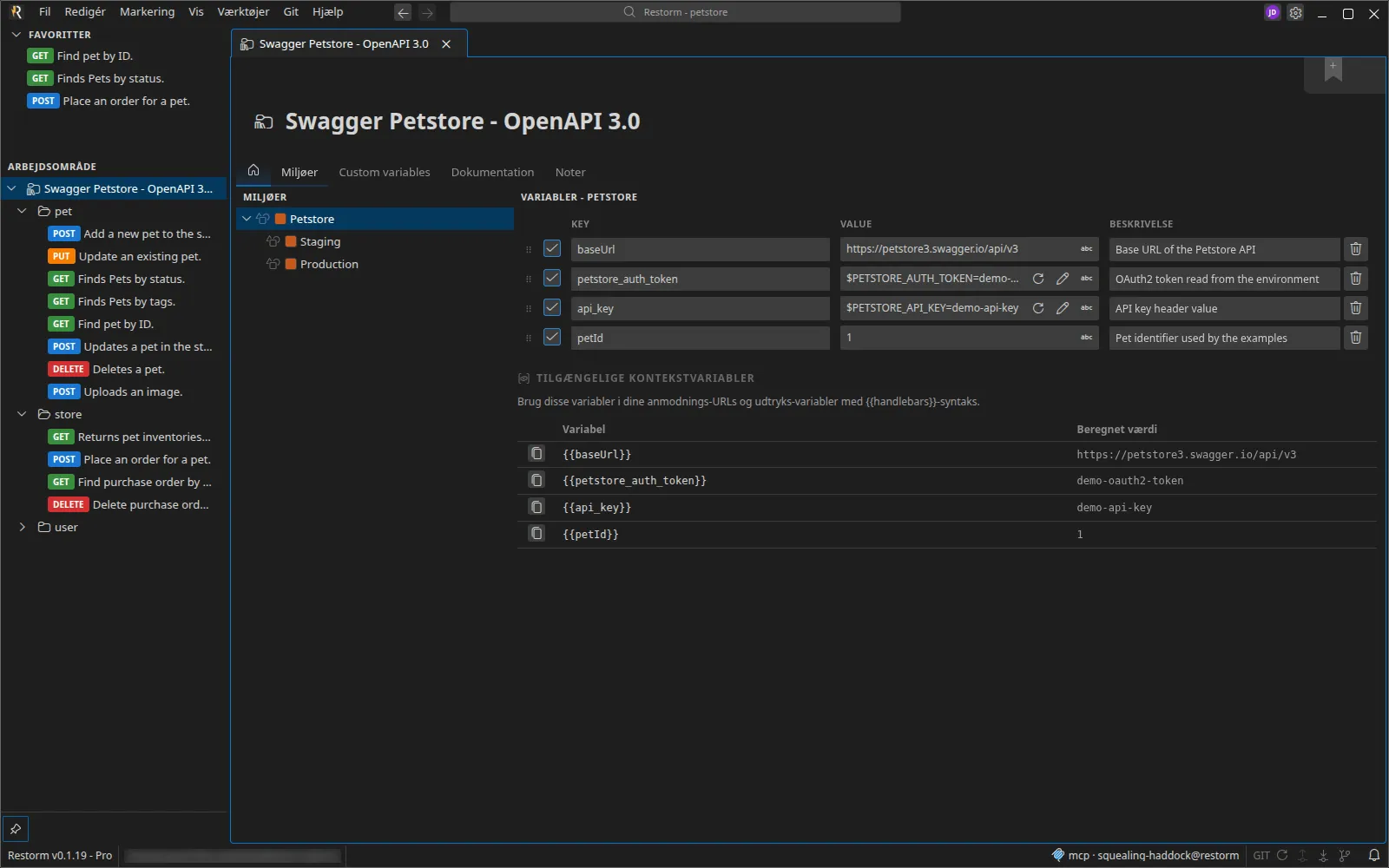Open 'Uploads an image.' POST request
The width and height of the screenshot is (1389, 868).
[x=114, y=391]
